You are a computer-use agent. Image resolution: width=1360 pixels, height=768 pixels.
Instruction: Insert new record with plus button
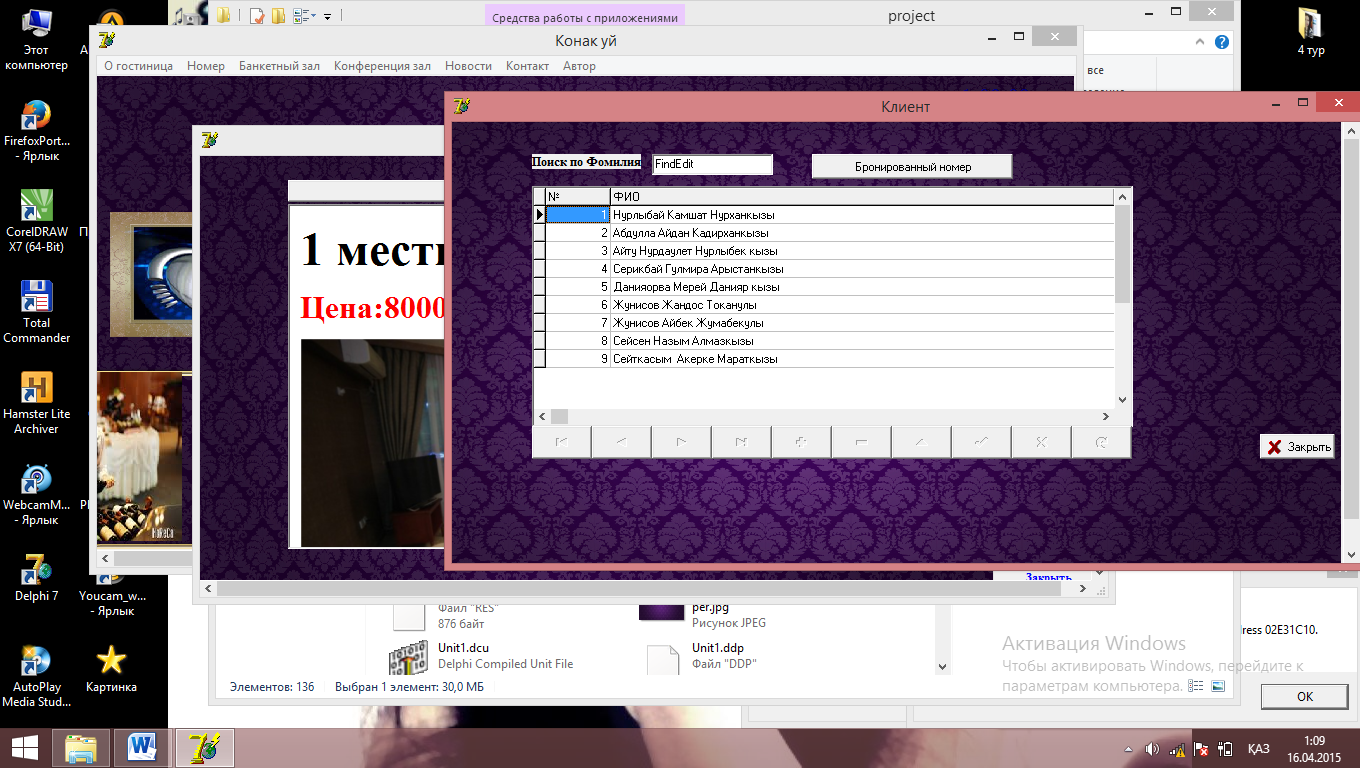tap(802, 442)
